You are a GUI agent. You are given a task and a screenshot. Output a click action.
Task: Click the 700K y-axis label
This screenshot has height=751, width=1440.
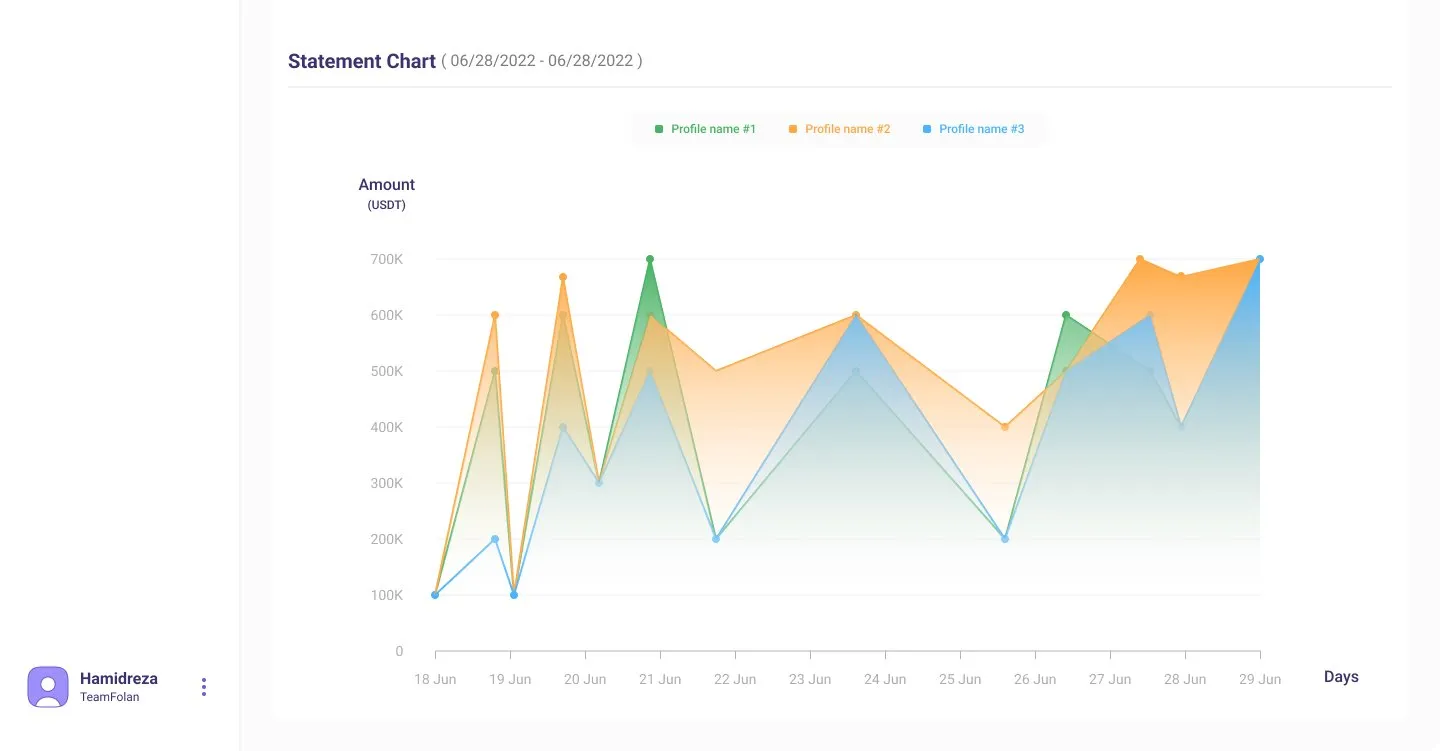tap(386, 259)
